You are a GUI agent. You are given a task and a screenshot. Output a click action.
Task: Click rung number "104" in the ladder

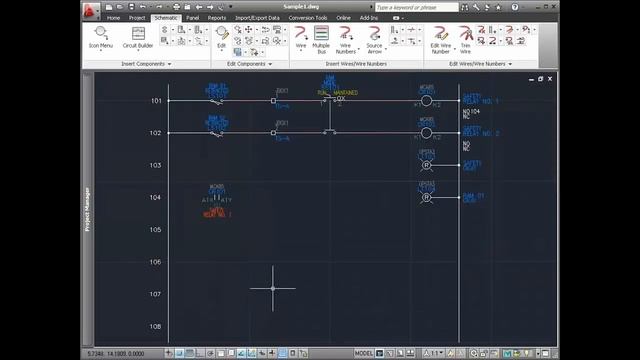pos(155,197)
